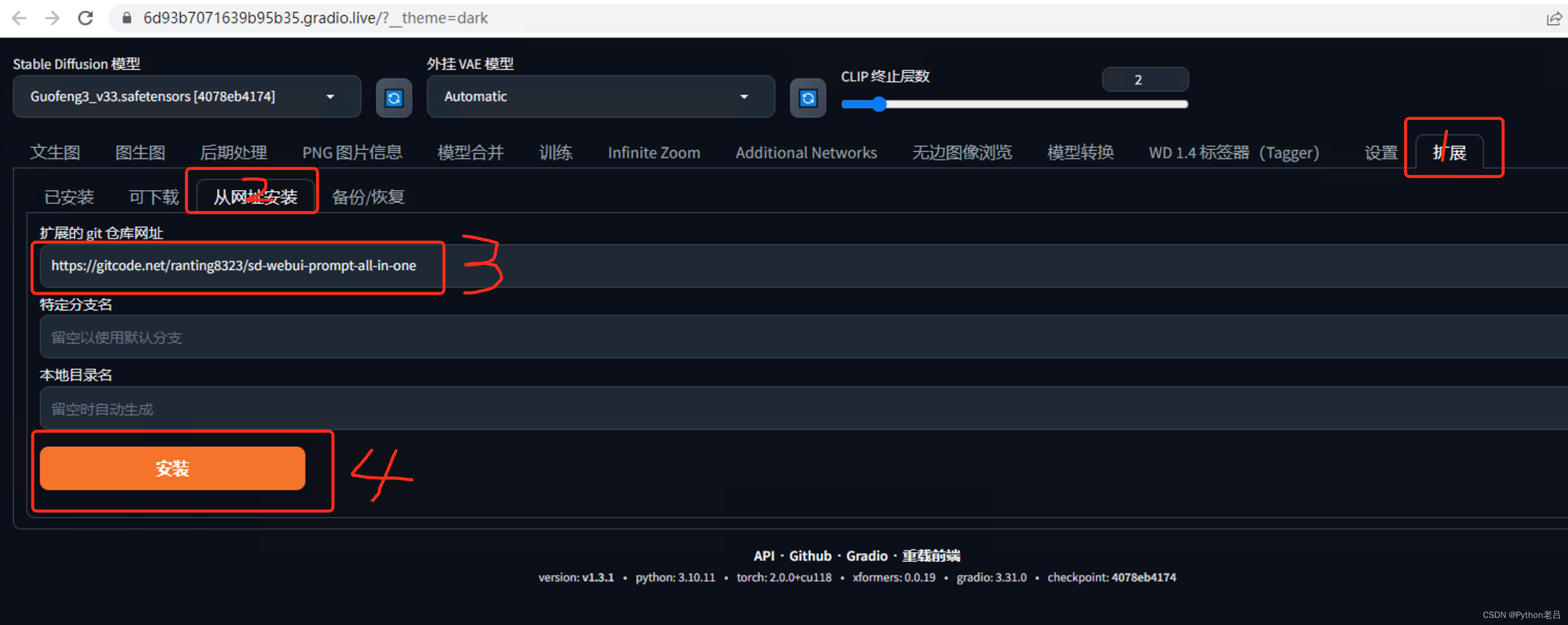Open the Stable Diffusion model dropdown
The height and width of the screenshot is (625, 1568).
tap(187, 97)
